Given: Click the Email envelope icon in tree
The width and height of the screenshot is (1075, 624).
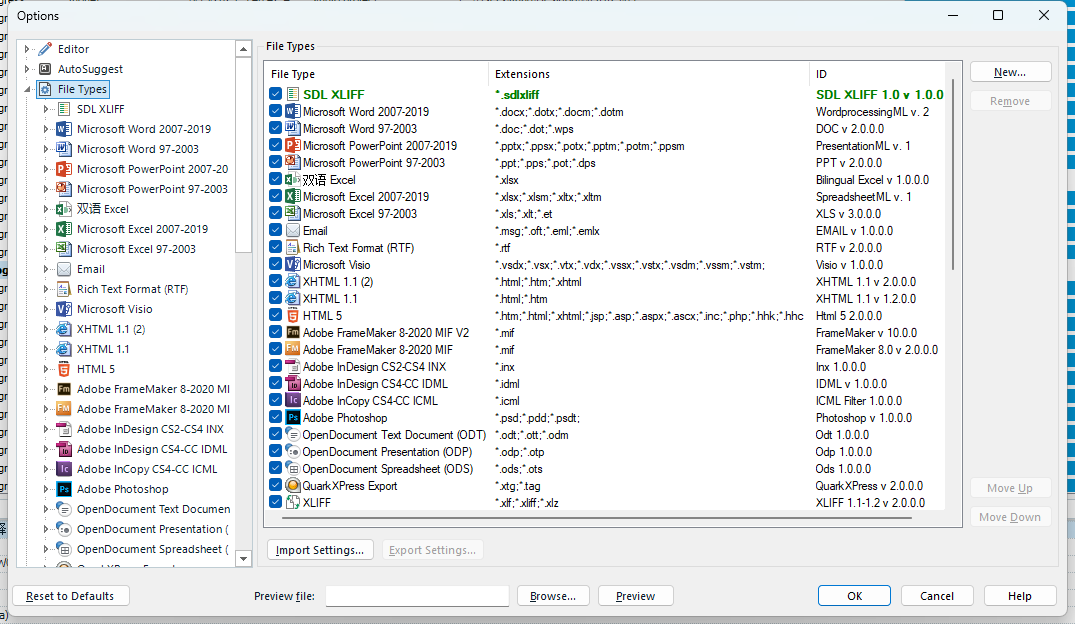Looking at the screenshot, I should tap(64, 269).
